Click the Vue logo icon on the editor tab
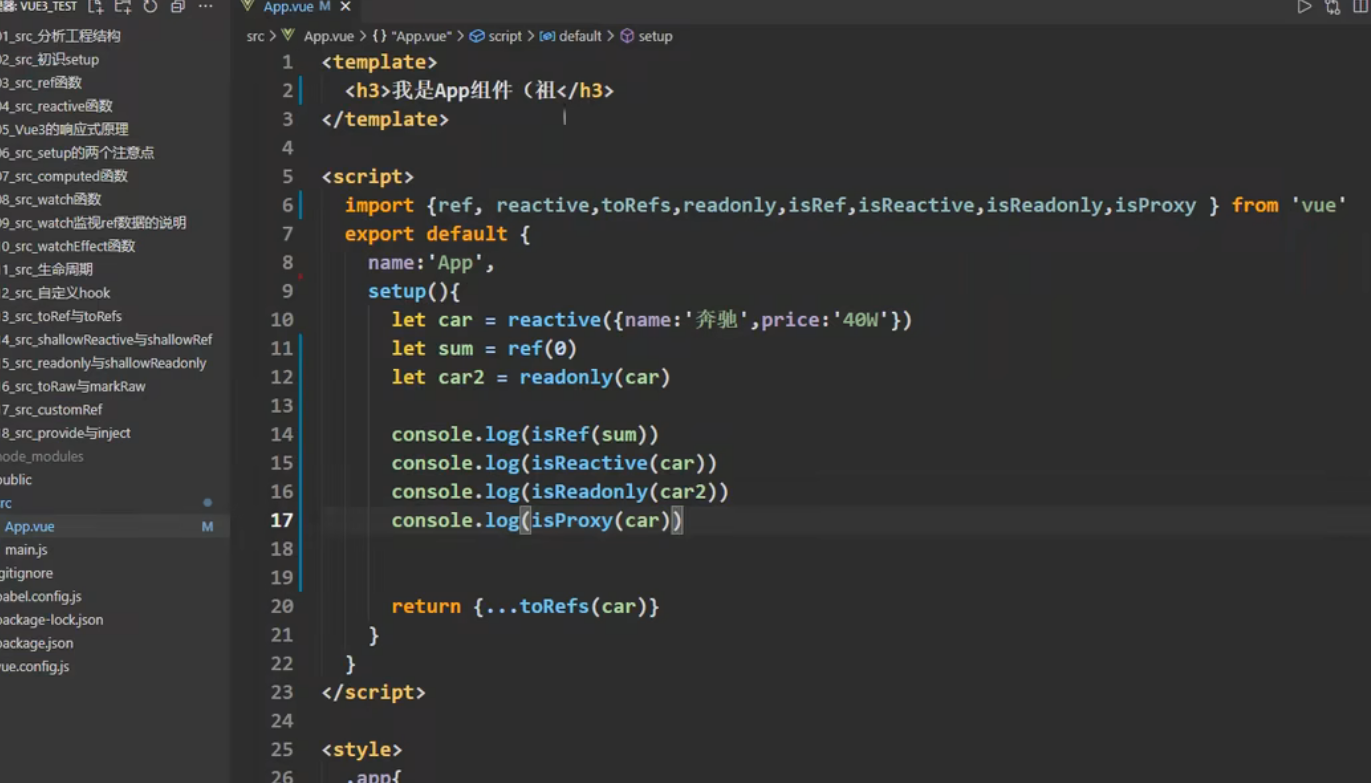Image resolution: width=1371 pixels, height=783 pixels. click(x=248, y=7)
